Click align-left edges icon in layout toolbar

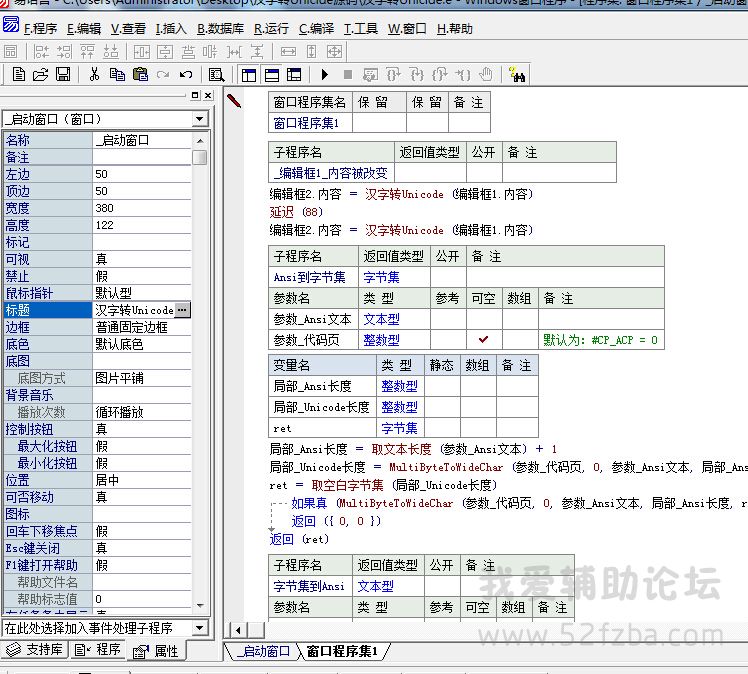pyautogui.click(x=42, y=52)
